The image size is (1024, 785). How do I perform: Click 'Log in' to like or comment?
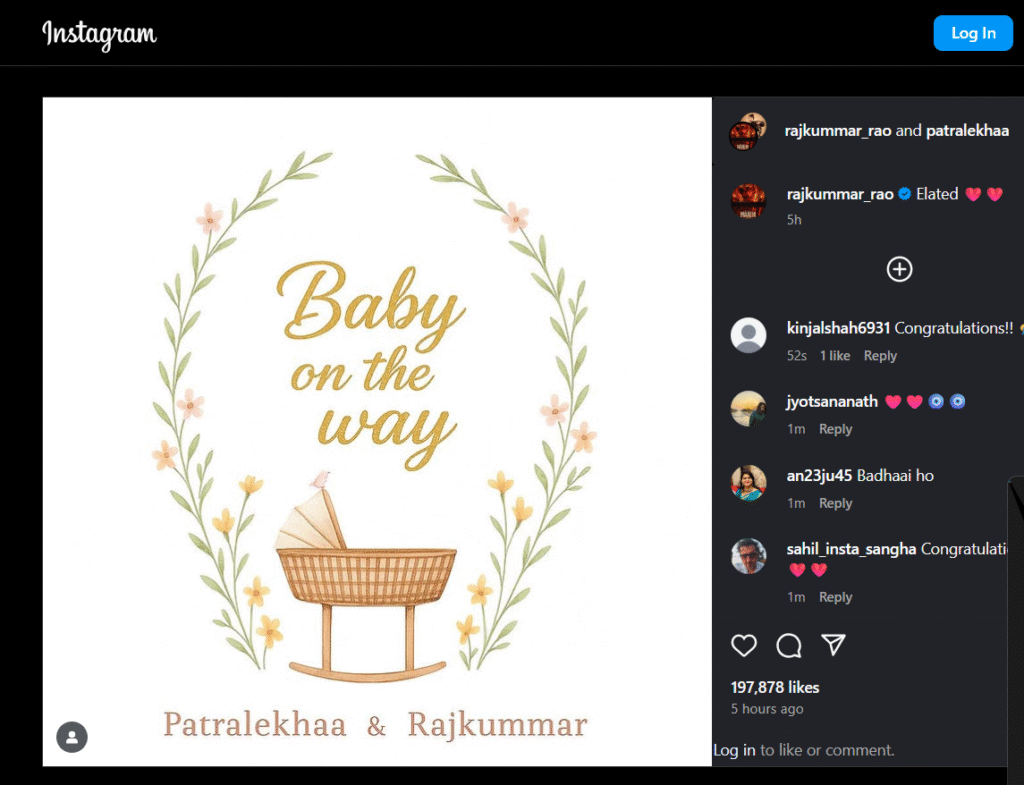(734, 750)
